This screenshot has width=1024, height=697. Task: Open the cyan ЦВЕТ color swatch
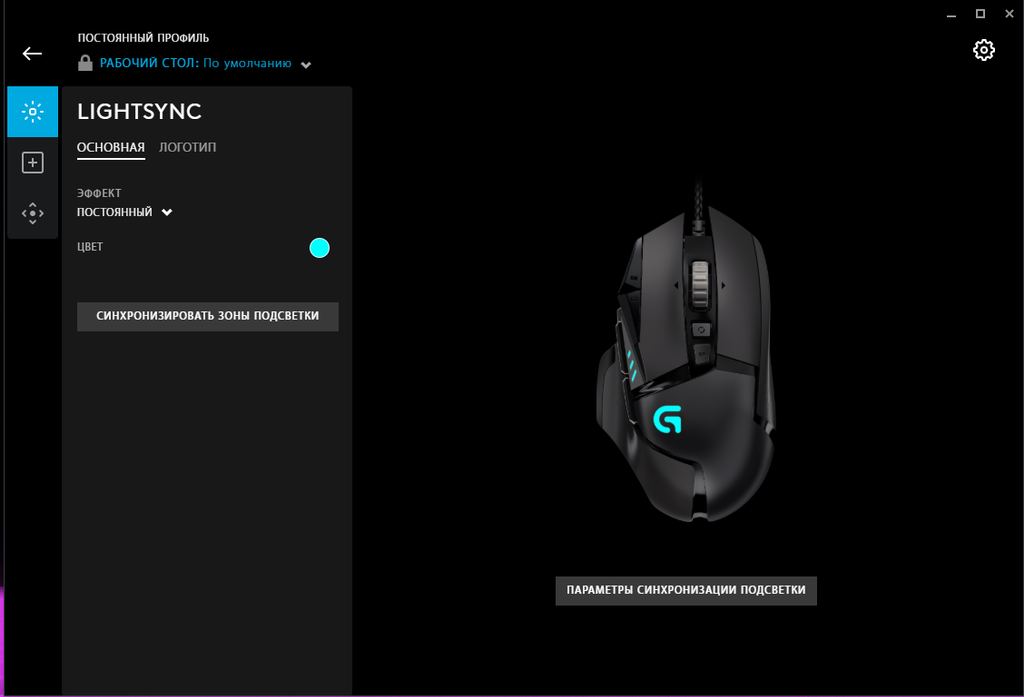click(x=319, y=248)
